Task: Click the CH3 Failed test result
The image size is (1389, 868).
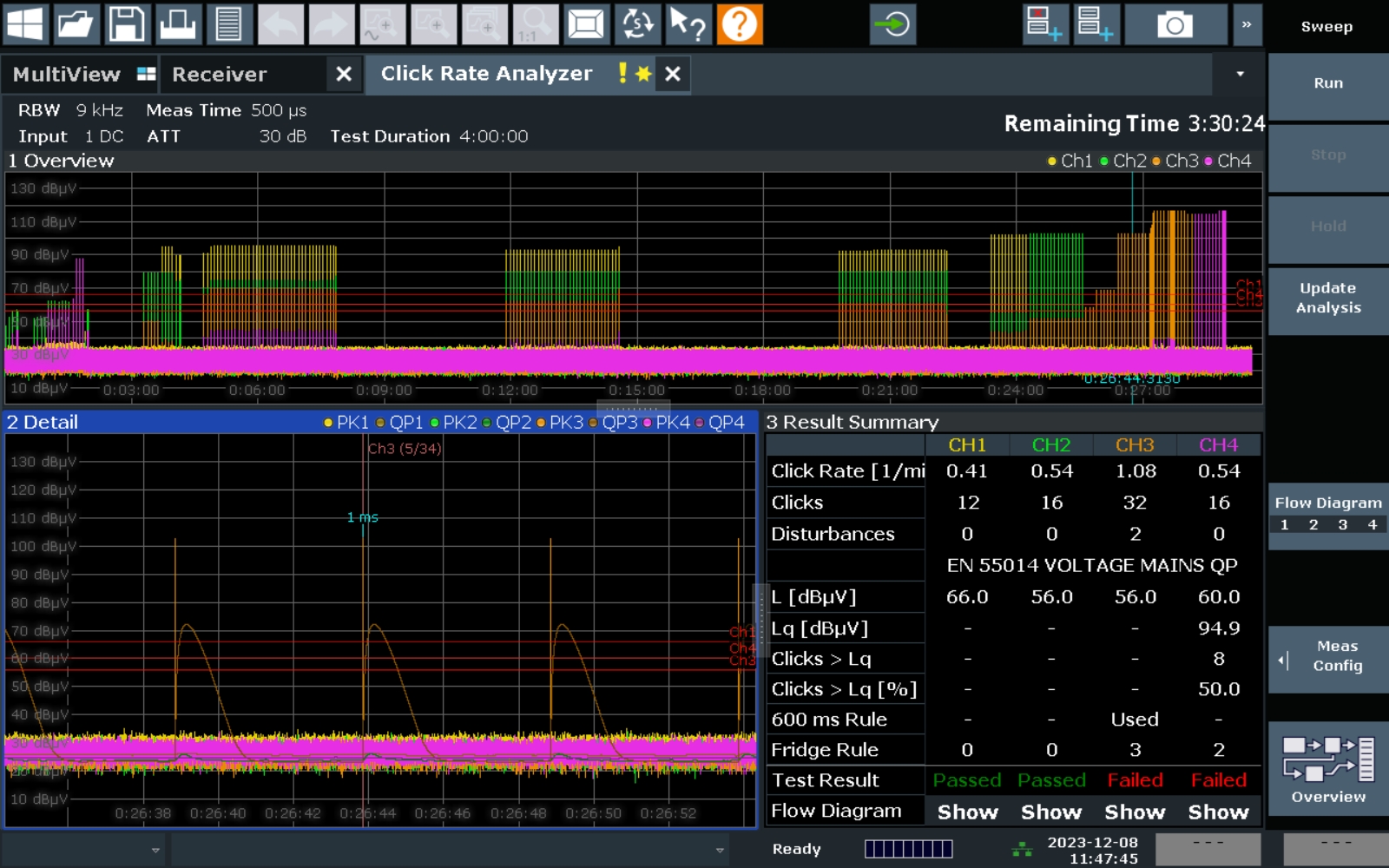Action: [x=1135, y=780]
